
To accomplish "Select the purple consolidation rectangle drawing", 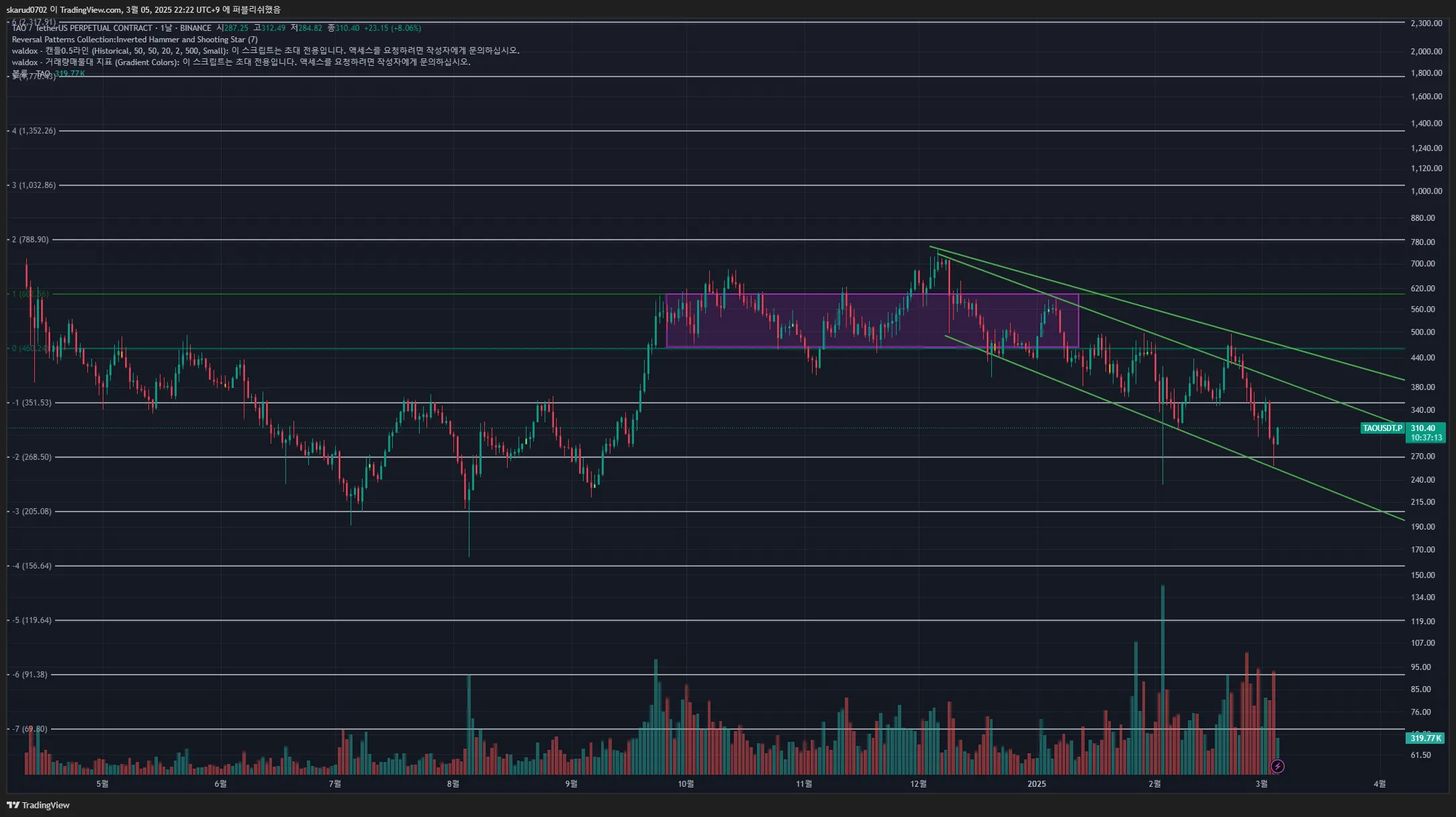I will [x=872, y=320].
